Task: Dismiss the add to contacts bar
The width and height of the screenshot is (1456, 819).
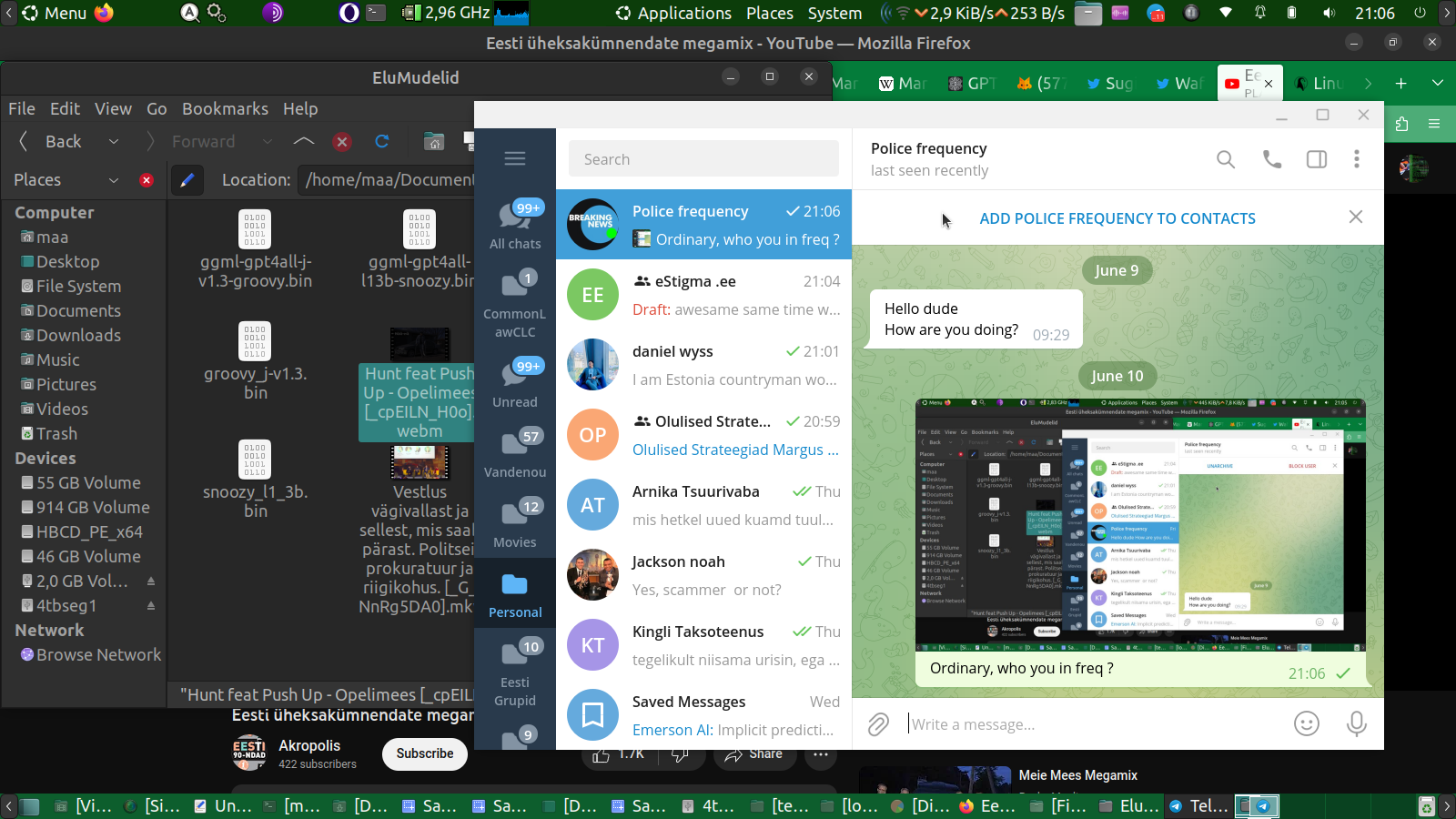Action: (x=1356, y=217)
